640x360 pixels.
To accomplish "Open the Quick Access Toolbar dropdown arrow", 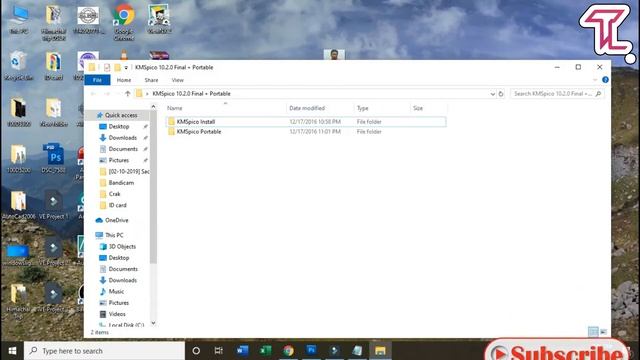I will [x=126, y=68].
